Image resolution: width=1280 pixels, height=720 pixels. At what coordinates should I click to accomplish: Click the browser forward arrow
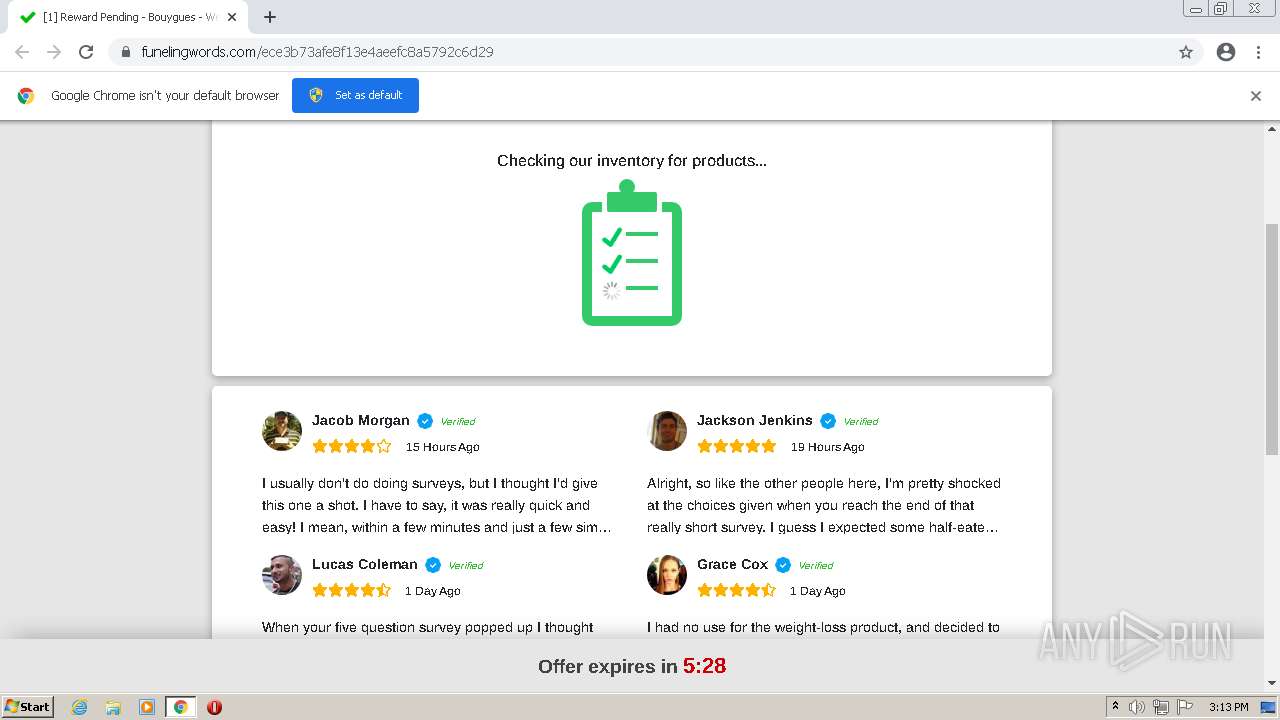tap(54, 52)
